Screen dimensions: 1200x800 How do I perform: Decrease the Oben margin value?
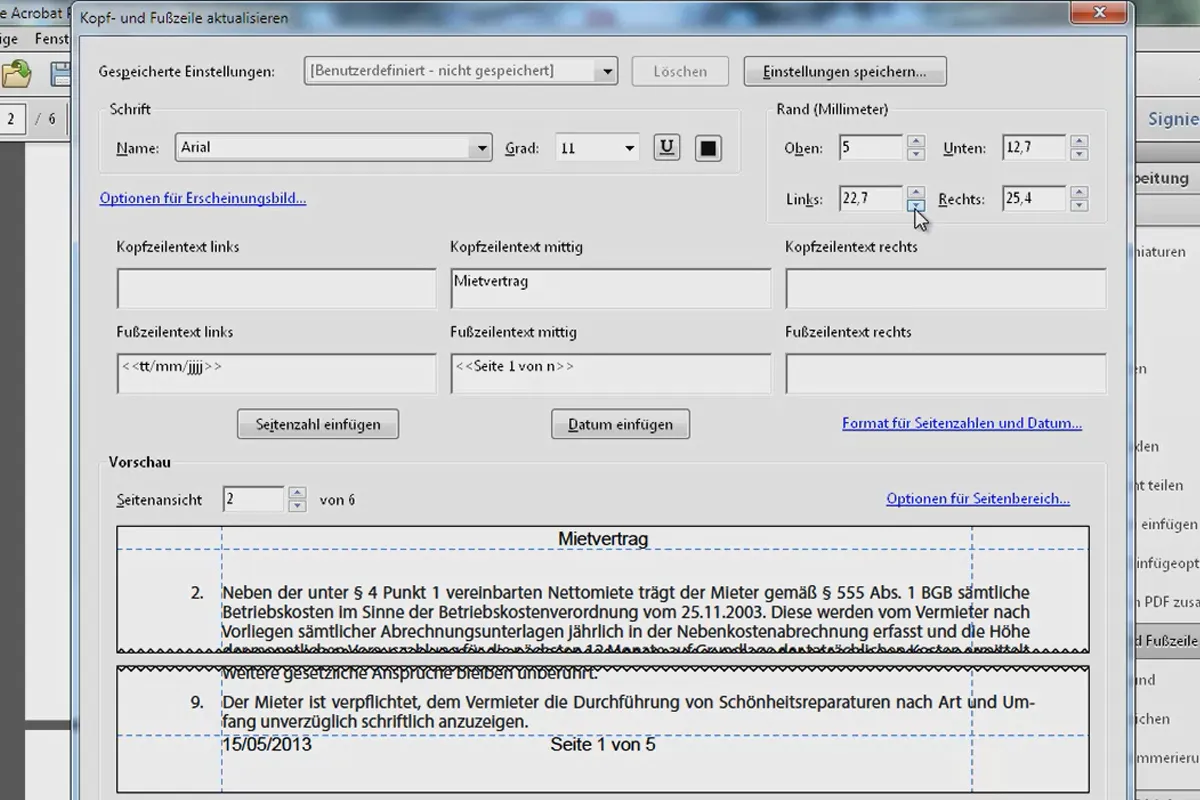pyautogui.click(x=916, y=154)
